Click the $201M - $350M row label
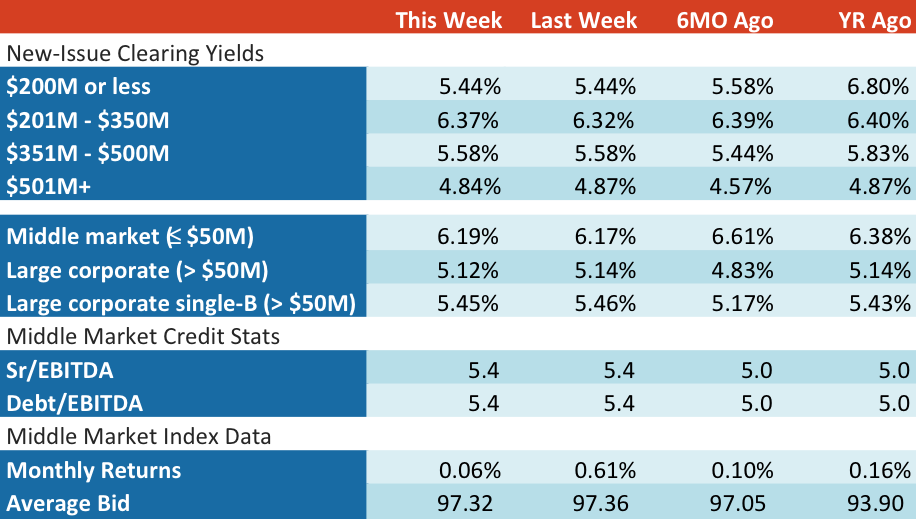 tap(88, 120)
